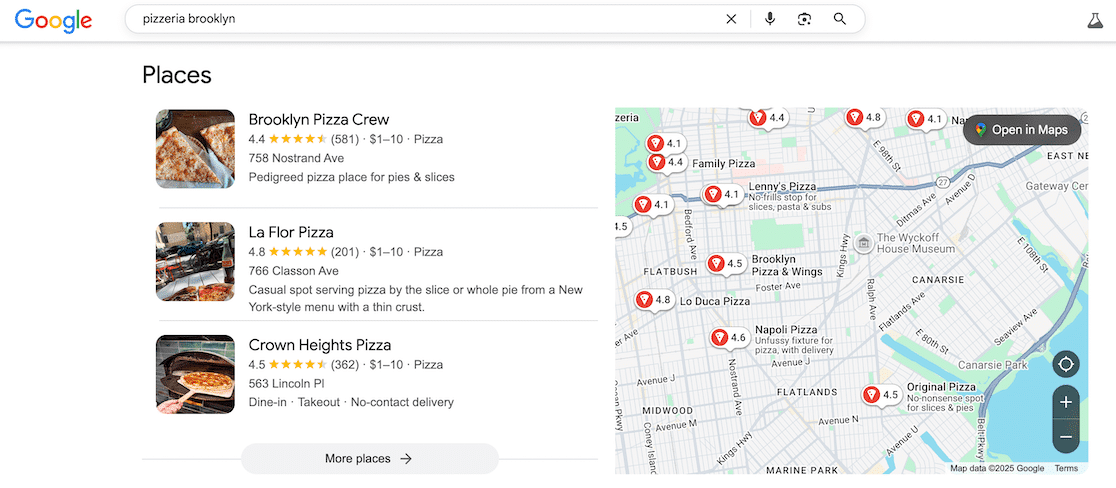
Task: Click the Napoli Pizza map marker
Action: coord(719,337)
